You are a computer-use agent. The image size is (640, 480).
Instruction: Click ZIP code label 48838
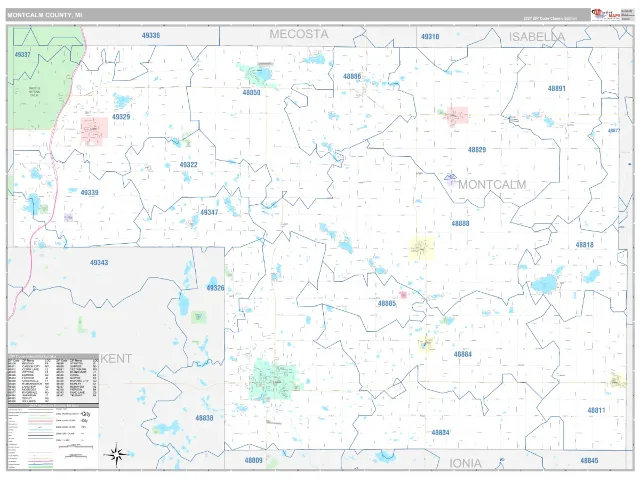pyautogui.click(x=204, y=418)
